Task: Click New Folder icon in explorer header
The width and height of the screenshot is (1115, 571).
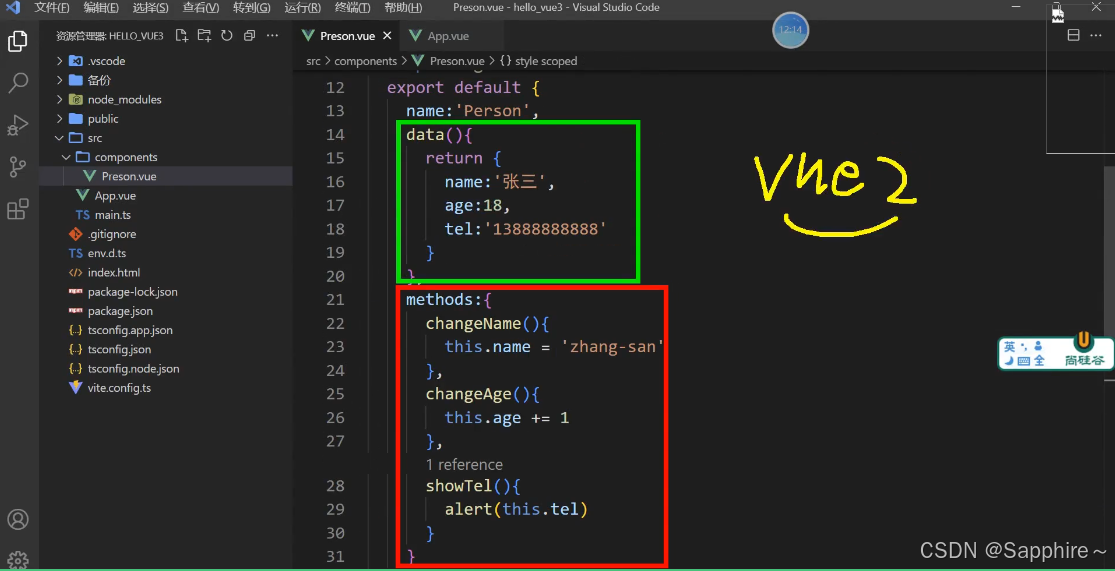Action: coord(204,36)
